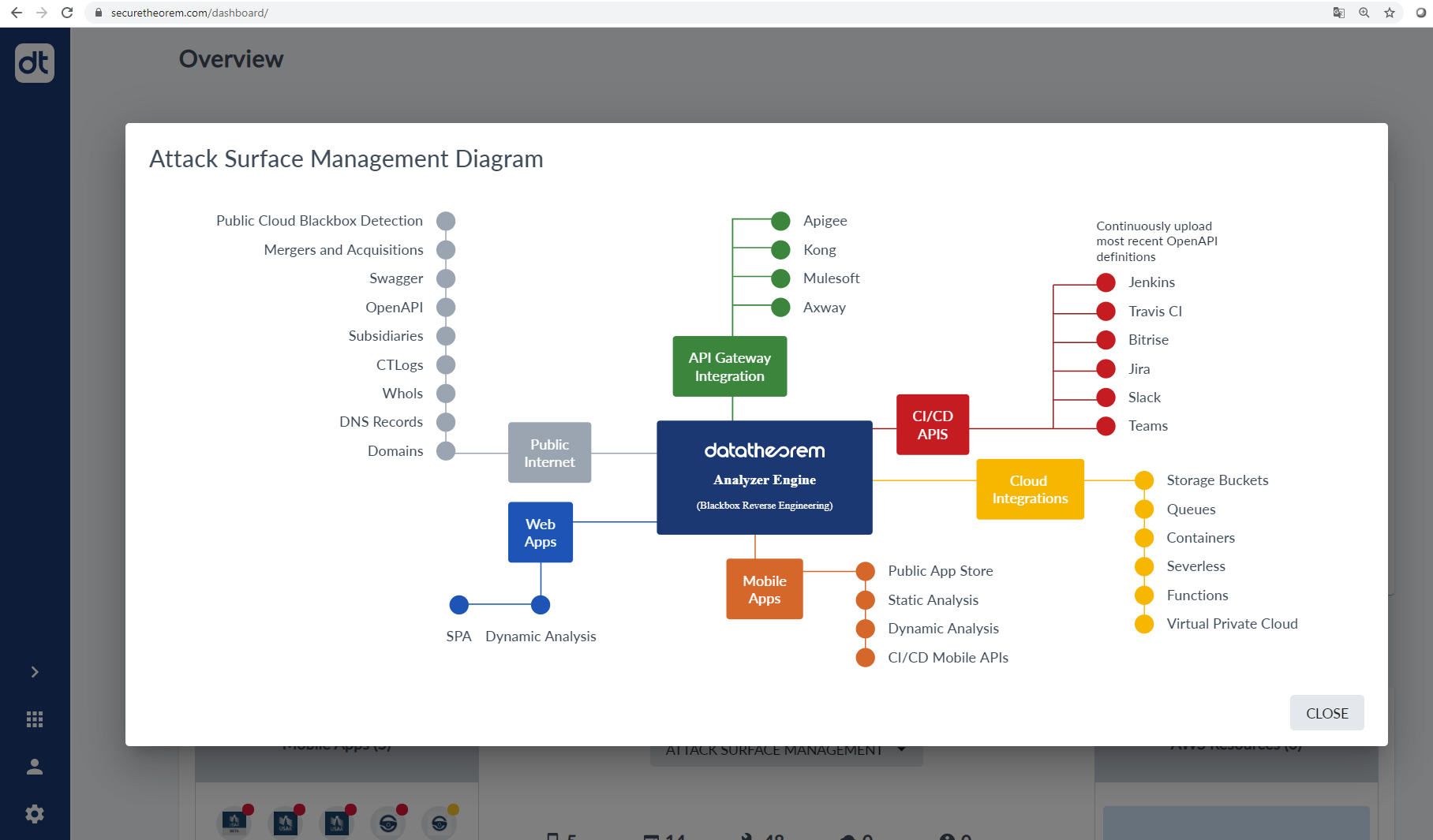Click the gray Mergers and Acquisitions node
The width and height of the screenshot is (1433, 840).
446,250
